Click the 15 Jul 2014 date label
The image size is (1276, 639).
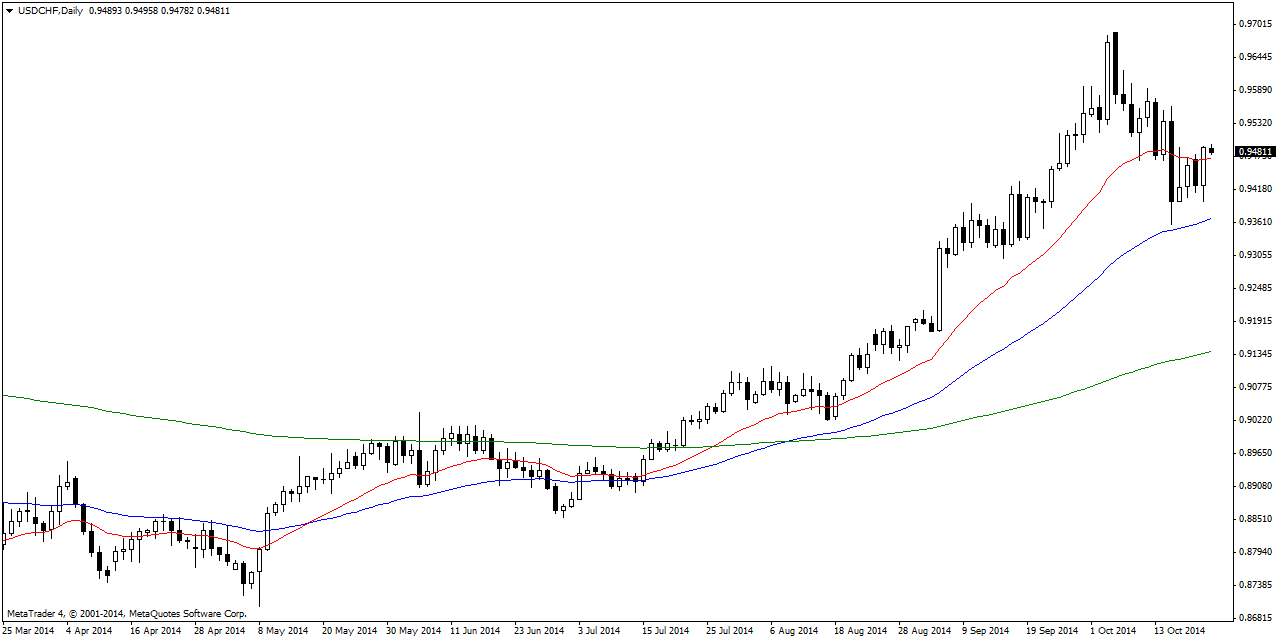pyautogui.click(x=665, y=631)
